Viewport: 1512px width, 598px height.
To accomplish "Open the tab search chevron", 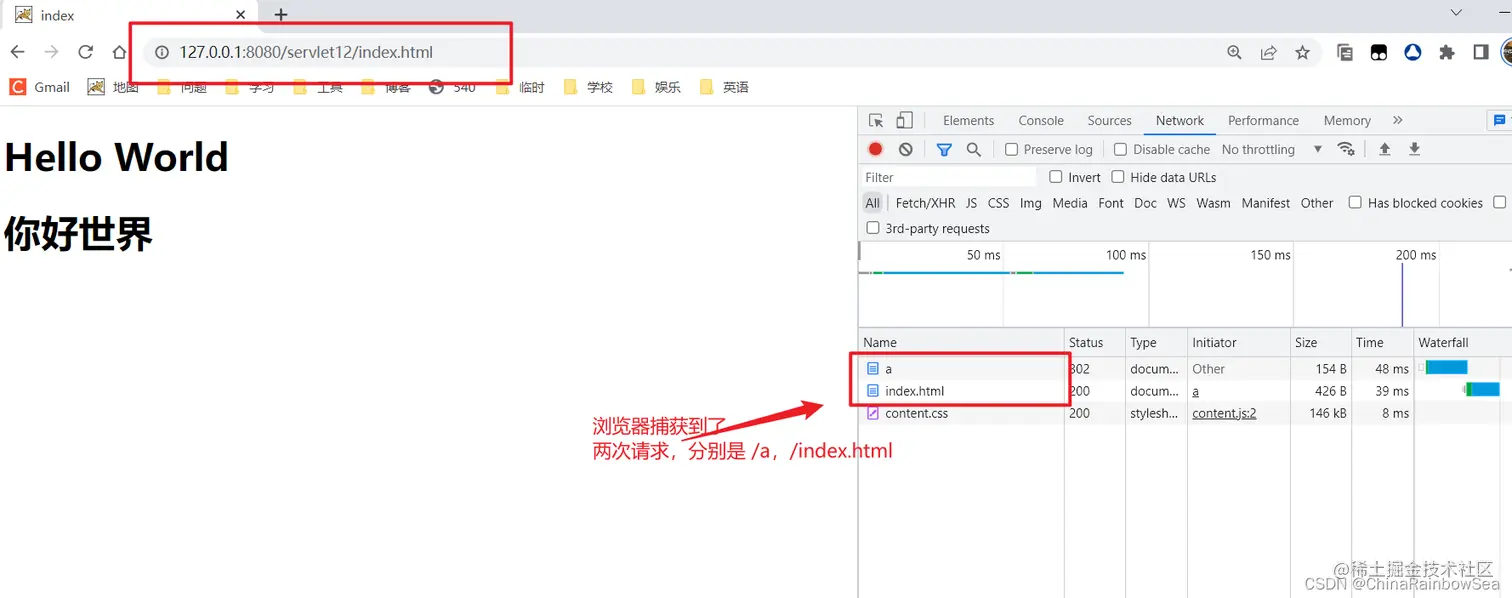I will point(1457,12).
